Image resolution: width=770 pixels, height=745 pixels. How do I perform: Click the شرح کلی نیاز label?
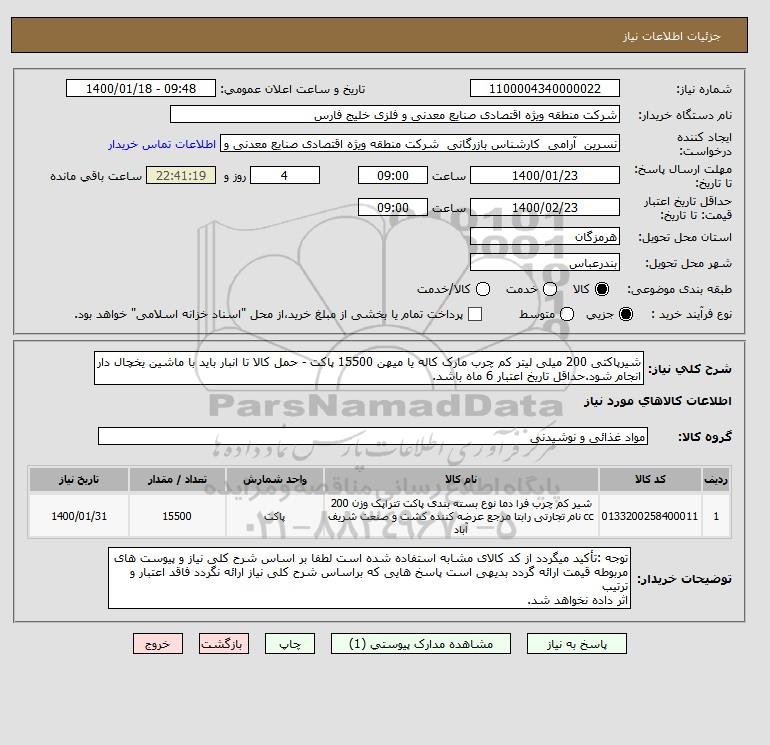pyautogui.click(x=690, y=369)
